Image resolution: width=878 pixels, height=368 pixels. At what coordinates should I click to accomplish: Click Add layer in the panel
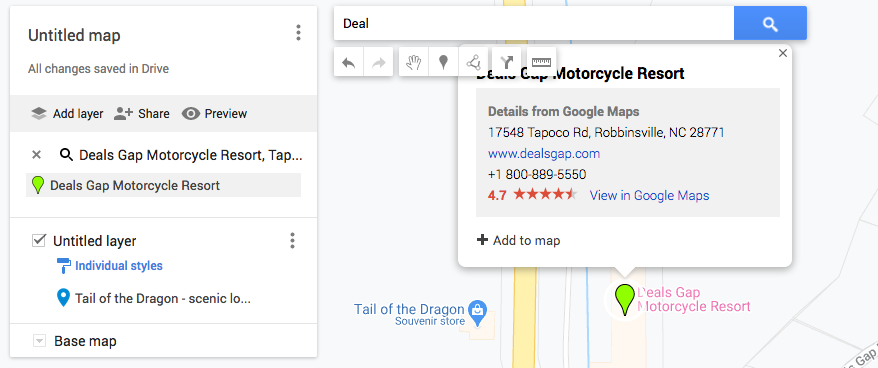(x=67, y=114)
